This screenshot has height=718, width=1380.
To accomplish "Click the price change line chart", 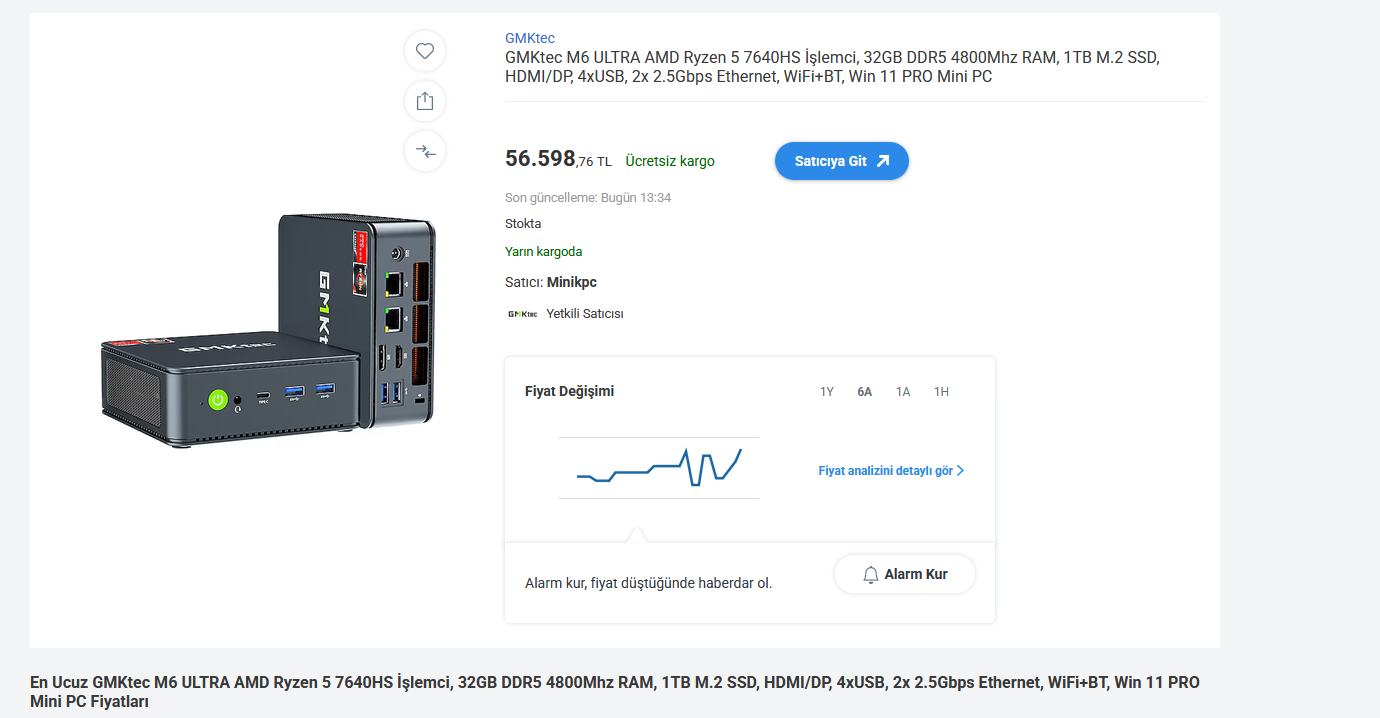I will click(659, 467).
